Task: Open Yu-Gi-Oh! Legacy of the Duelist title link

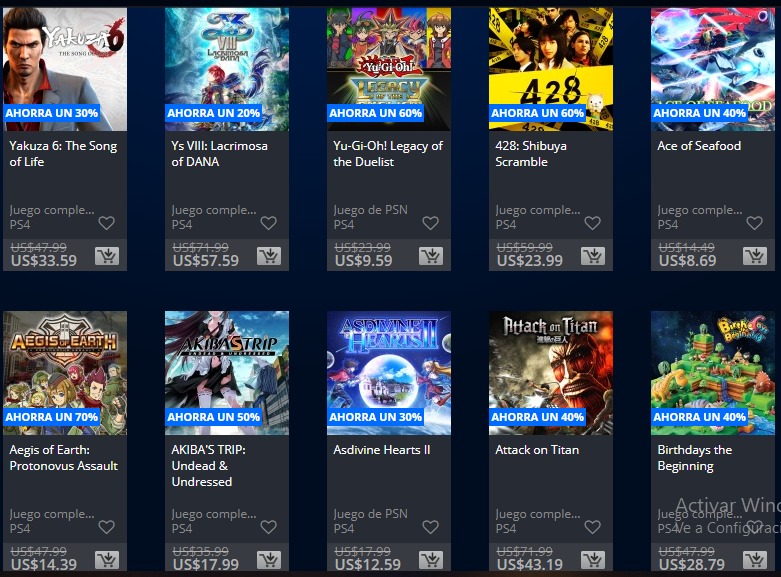Action: (388, 153)
